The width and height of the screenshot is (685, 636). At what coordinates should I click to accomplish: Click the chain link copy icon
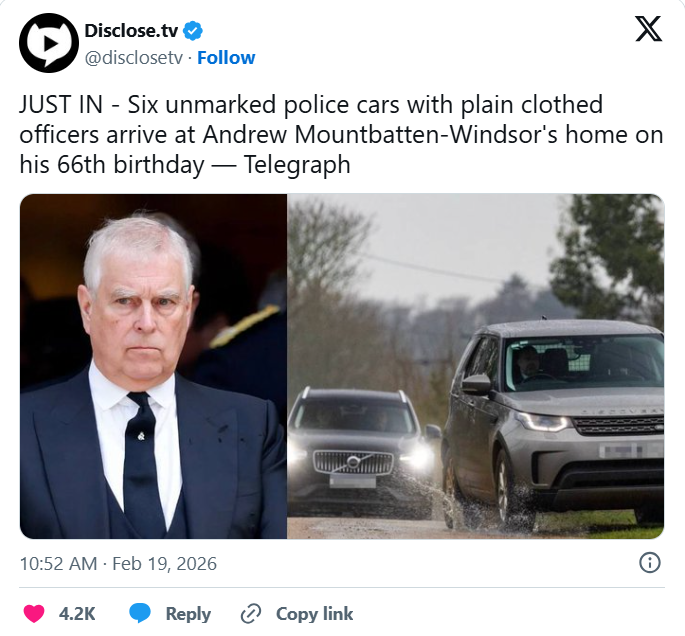[251, 613]
